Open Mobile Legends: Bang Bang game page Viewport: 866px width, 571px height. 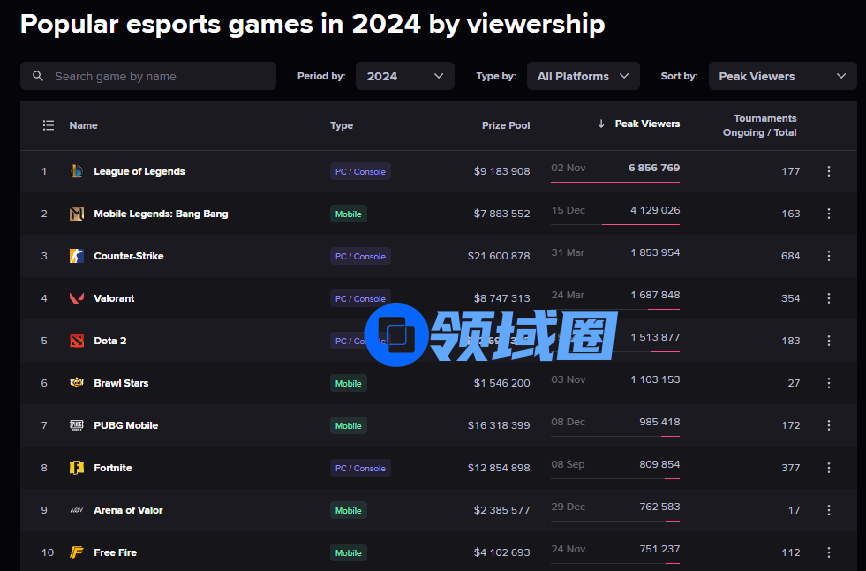(x=160, y=214)
